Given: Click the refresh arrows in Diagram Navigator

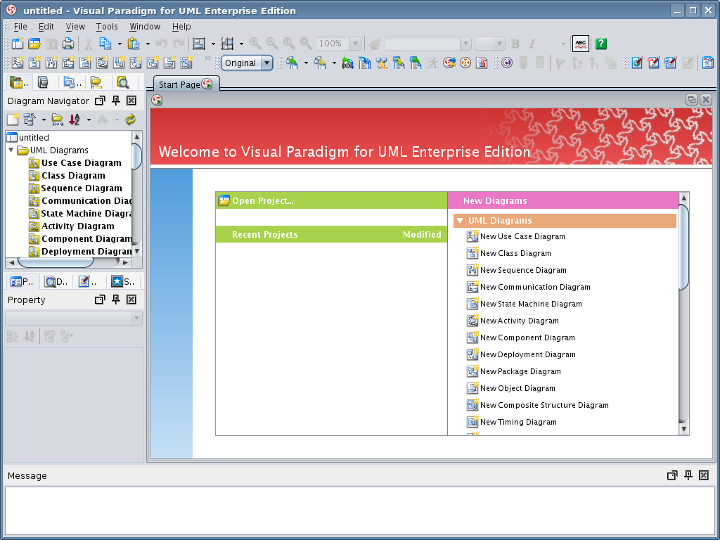Looking at the screenshot, I should point(130,120).
